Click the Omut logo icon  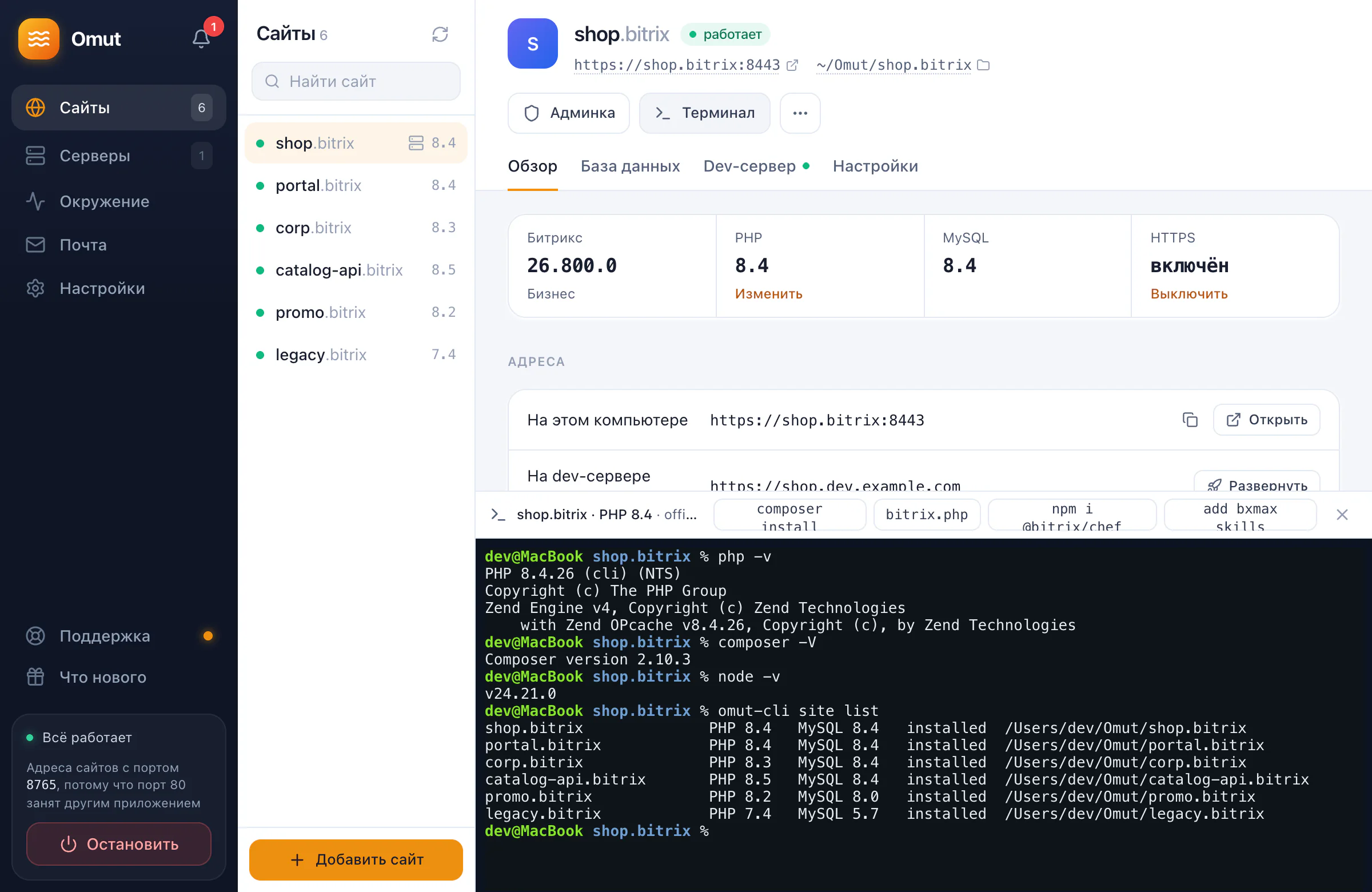(39, 39)
